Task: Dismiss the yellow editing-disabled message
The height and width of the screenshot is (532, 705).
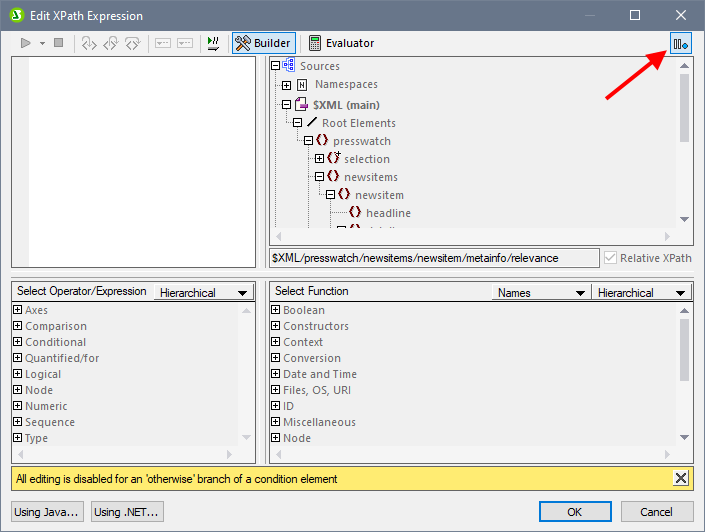Action: [681, 478]
